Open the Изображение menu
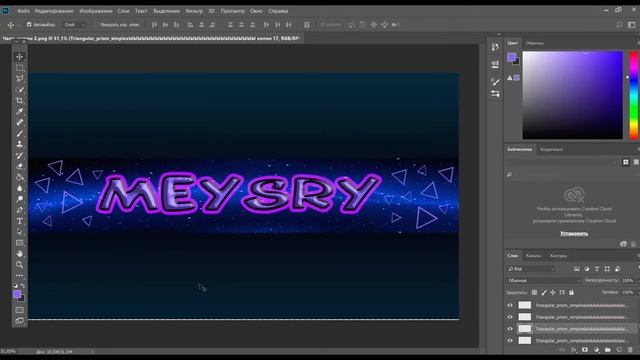640x360 pixels. pyautogui.click(x=96, y=11)
